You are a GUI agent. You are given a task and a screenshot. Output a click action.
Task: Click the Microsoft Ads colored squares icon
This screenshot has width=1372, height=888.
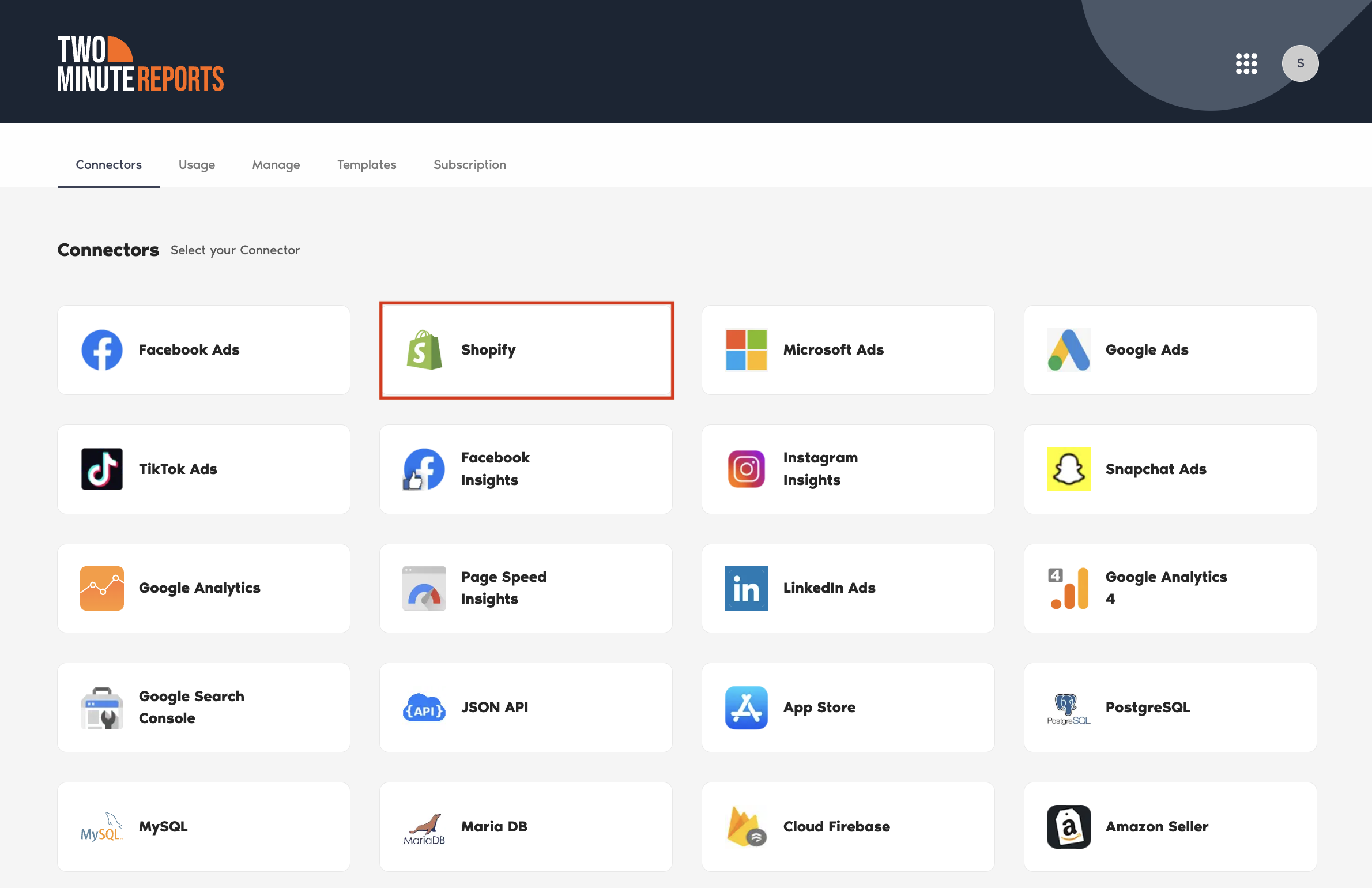(746, 350)
